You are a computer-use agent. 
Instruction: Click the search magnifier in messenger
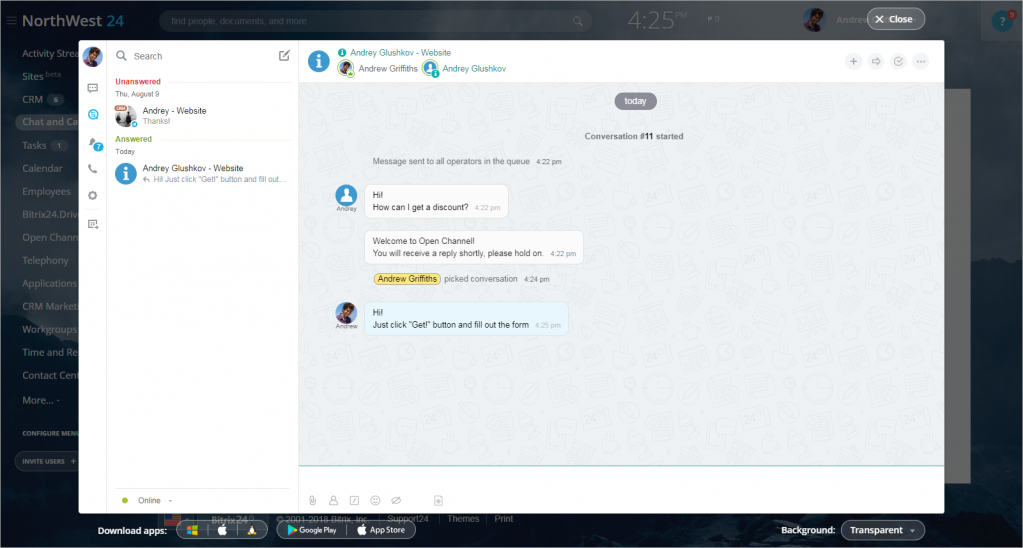point(121,56)
